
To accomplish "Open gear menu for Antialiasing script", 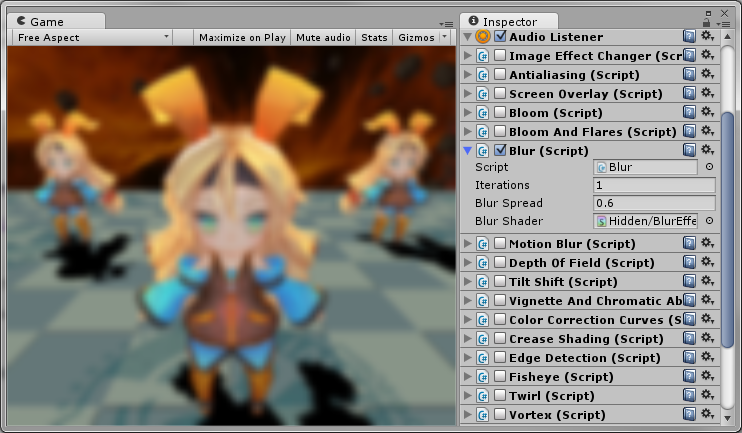I will click(x=707, y=74).
